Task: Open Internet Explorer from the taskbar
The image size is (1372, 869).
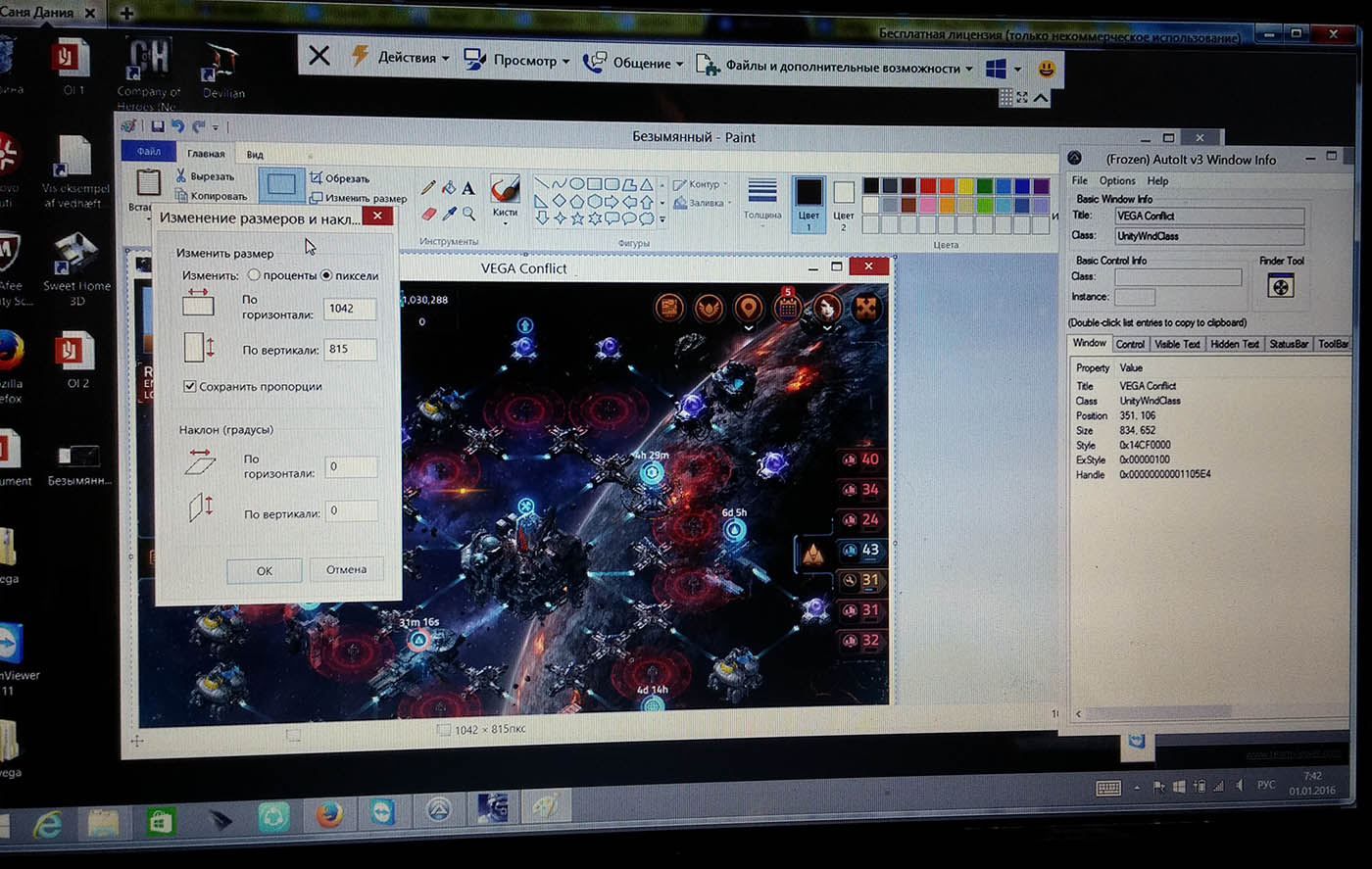Action: tap(47, 825)
